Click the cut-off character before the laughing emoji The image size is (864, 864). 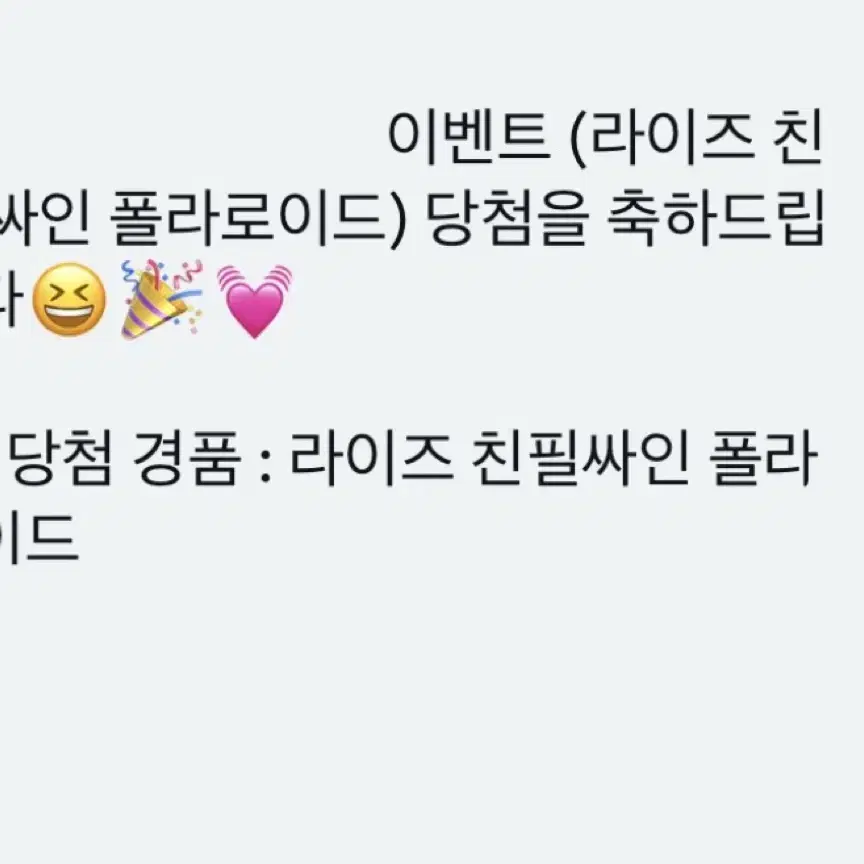pos(11,300)
